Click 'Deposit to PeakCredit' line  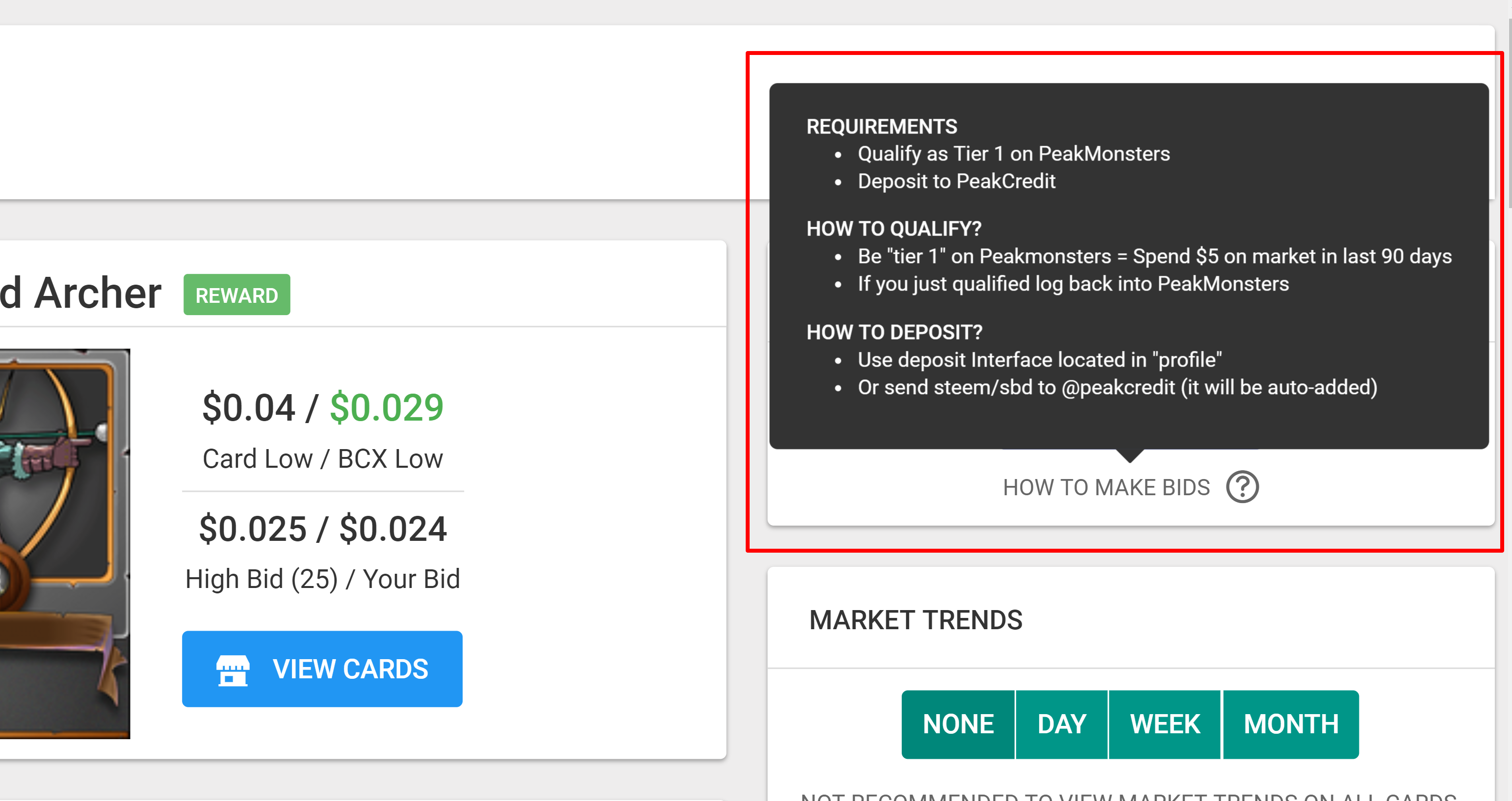[956, 182]
